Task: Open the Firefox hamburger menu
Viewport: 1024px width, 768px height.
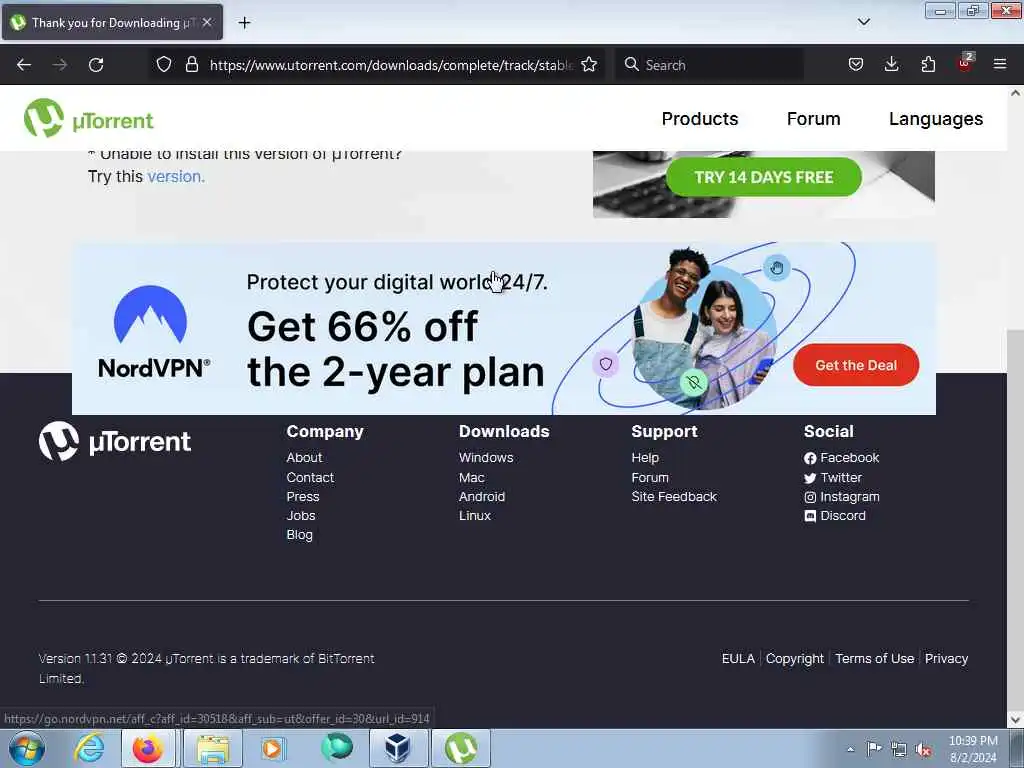Action: (1000, 64)
